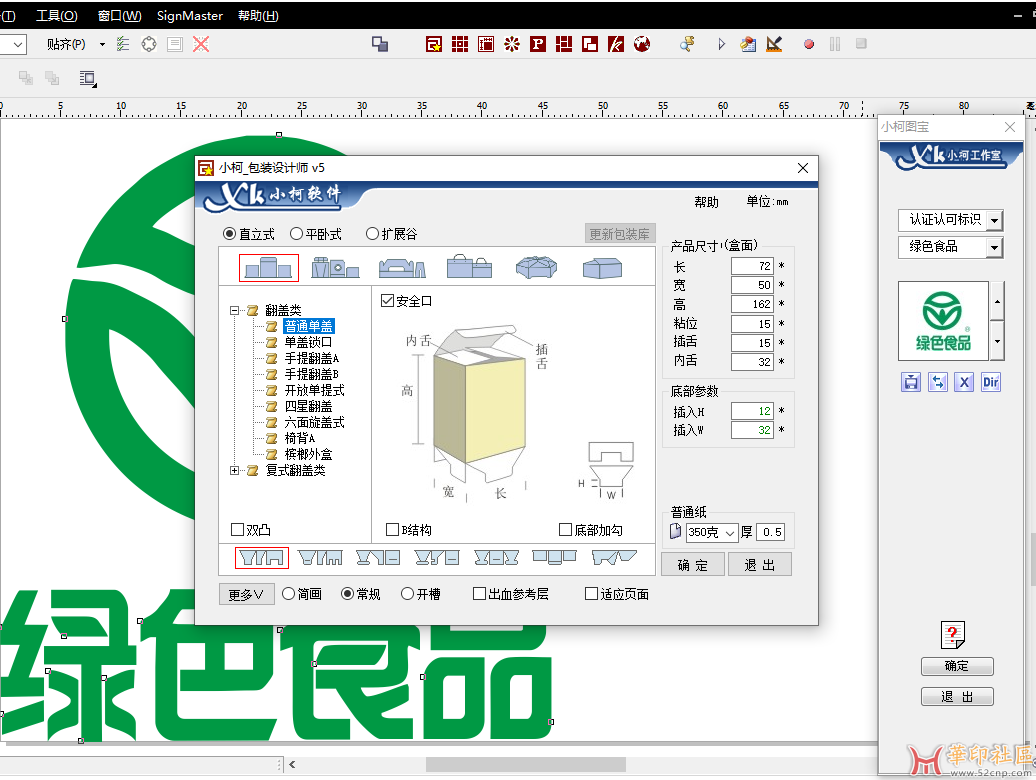
Task: Select the 开槽 radio button
Action: pos(407,594)
